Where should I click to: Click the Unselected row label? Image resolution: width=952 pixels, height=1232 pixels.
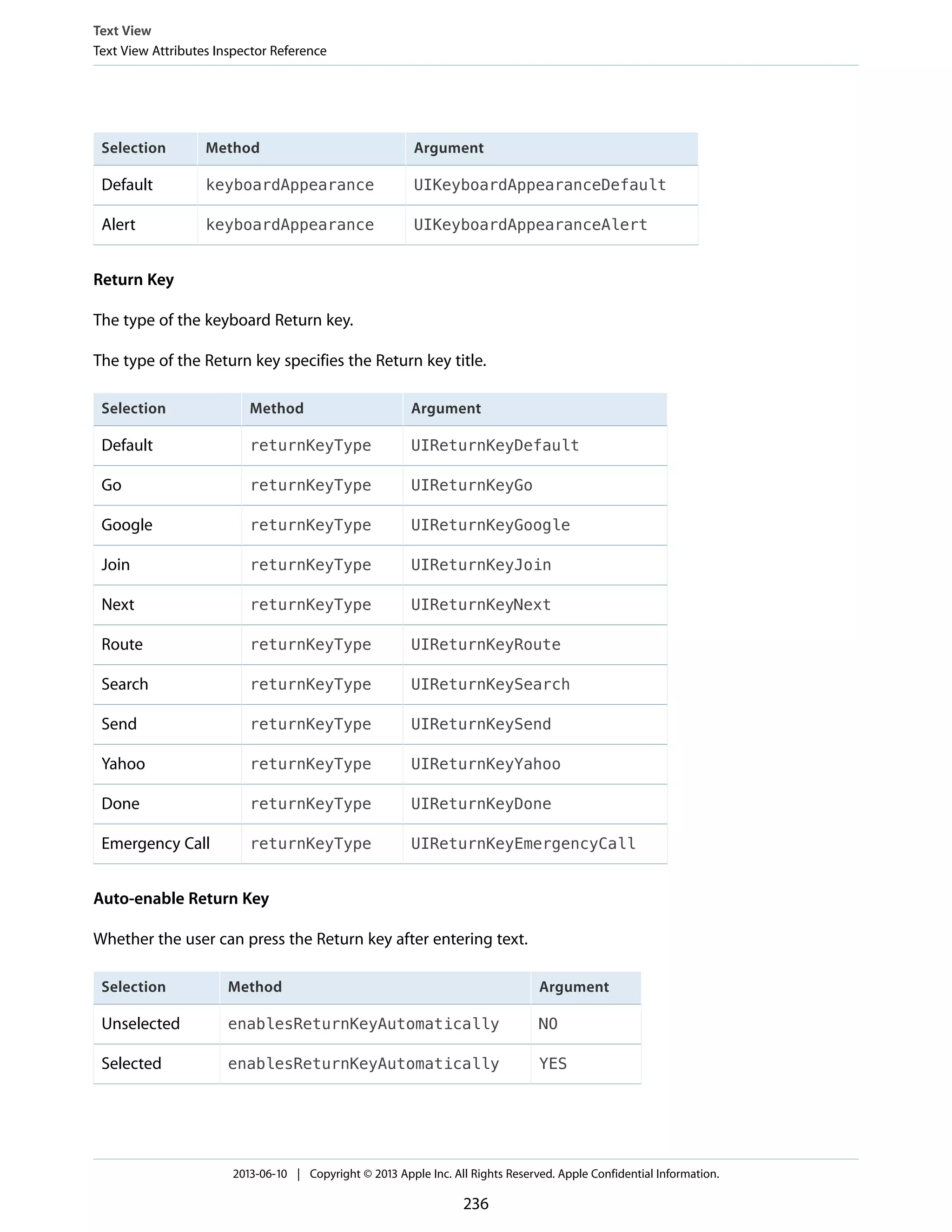[x=140, y=1023]
